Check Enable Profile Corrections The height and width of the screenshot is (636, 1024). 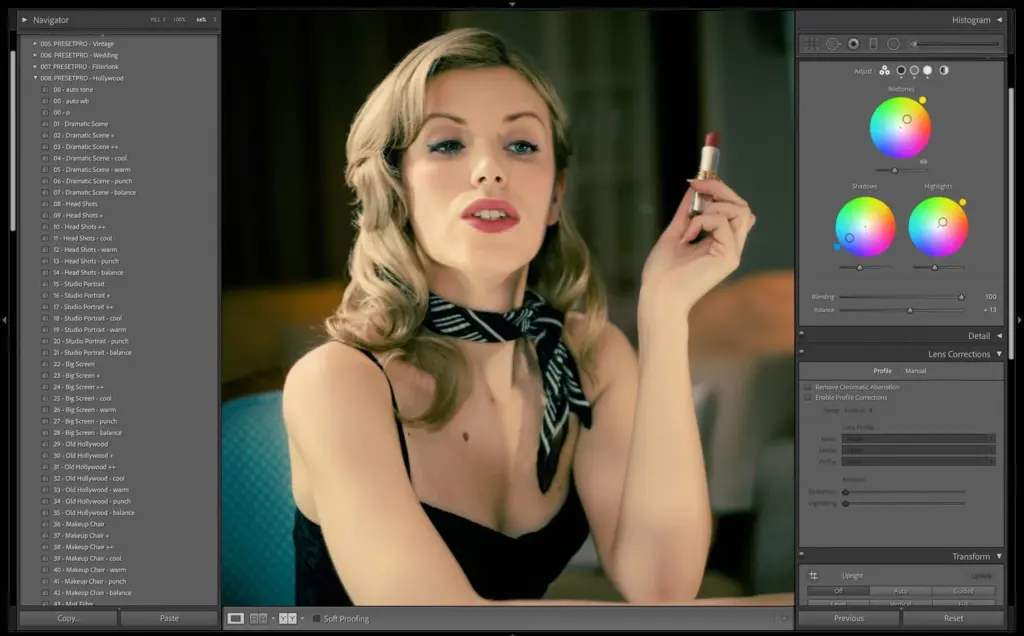807,397
